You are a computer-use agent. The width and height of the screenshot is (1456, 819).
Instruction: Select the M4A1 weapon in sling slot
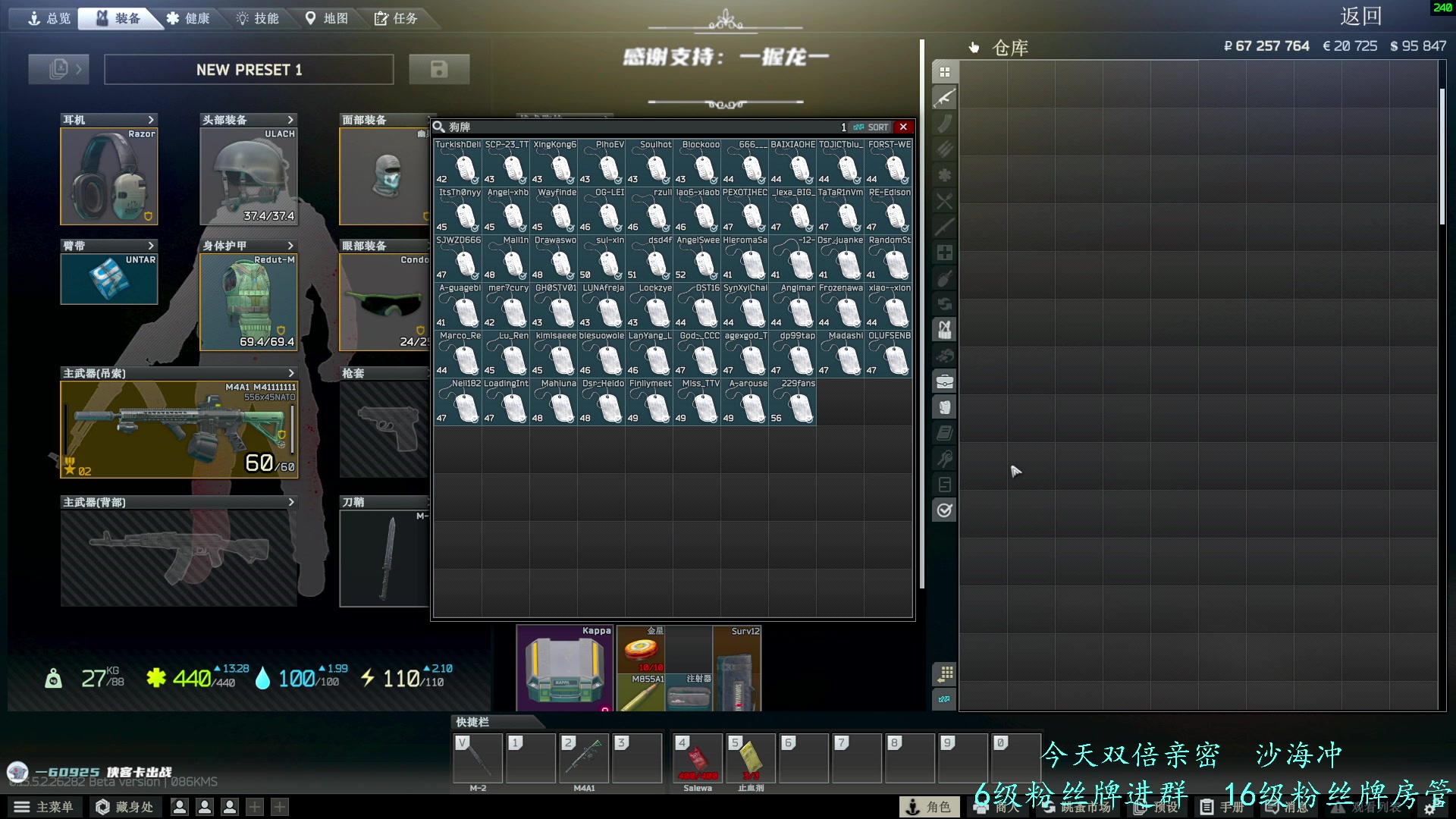(x=179, y=429)
